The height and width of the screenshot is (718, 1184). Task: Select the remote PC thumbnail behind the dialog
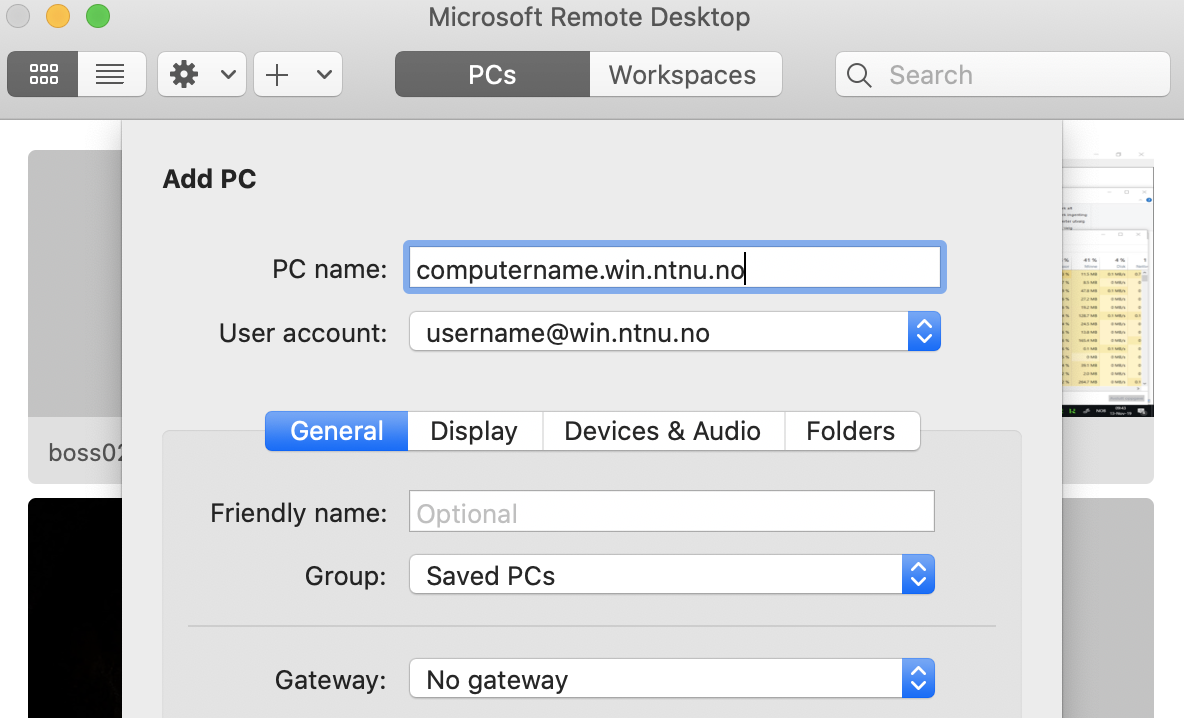[x=1108, y=284]
